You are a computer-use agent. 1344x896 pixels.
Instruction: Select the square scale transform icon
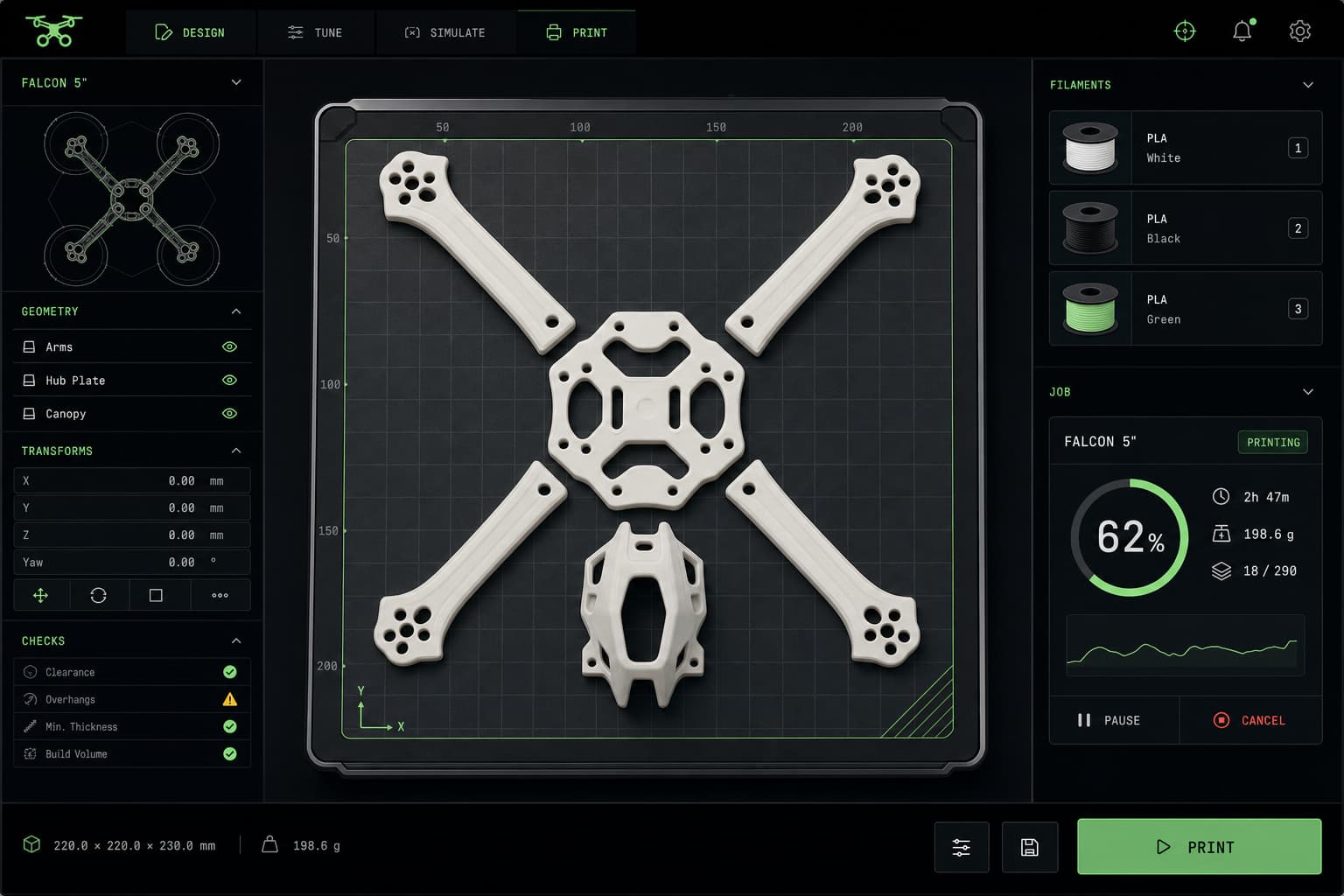coord(156,595)
